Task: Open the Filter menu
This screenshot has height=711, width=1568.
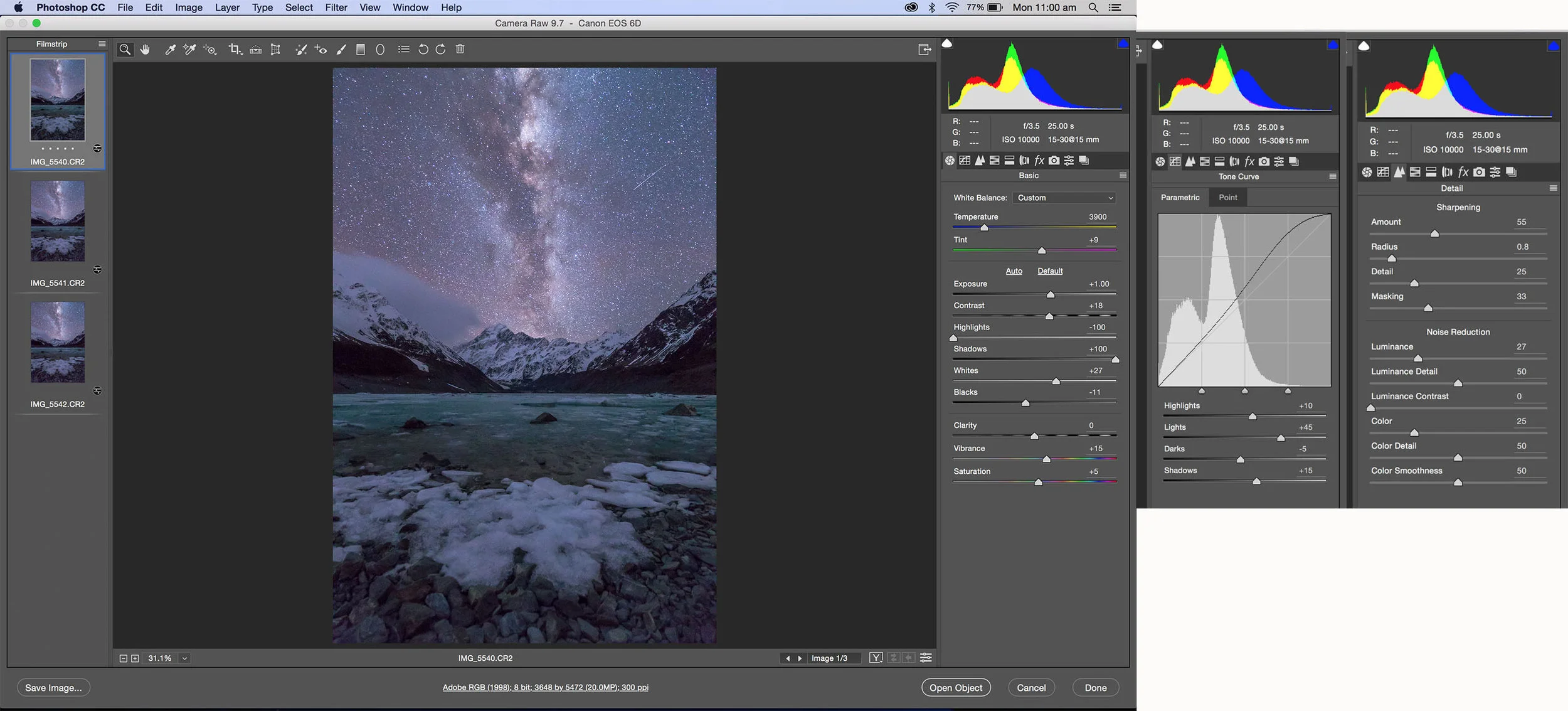Action: [336, 8]
